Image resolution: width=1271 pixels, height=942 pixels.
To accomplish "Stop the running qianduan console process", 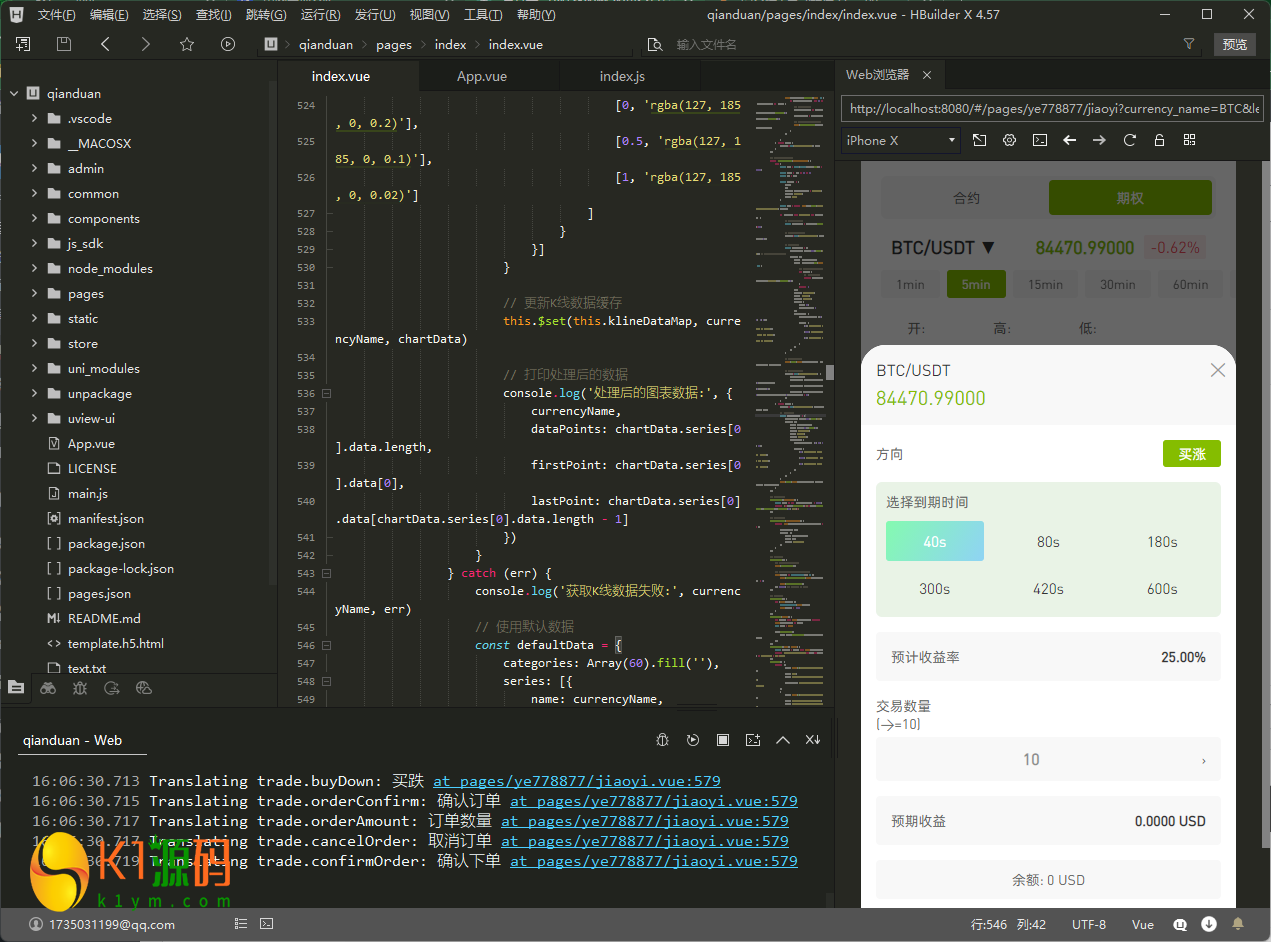I will click(x=723, y=740).
